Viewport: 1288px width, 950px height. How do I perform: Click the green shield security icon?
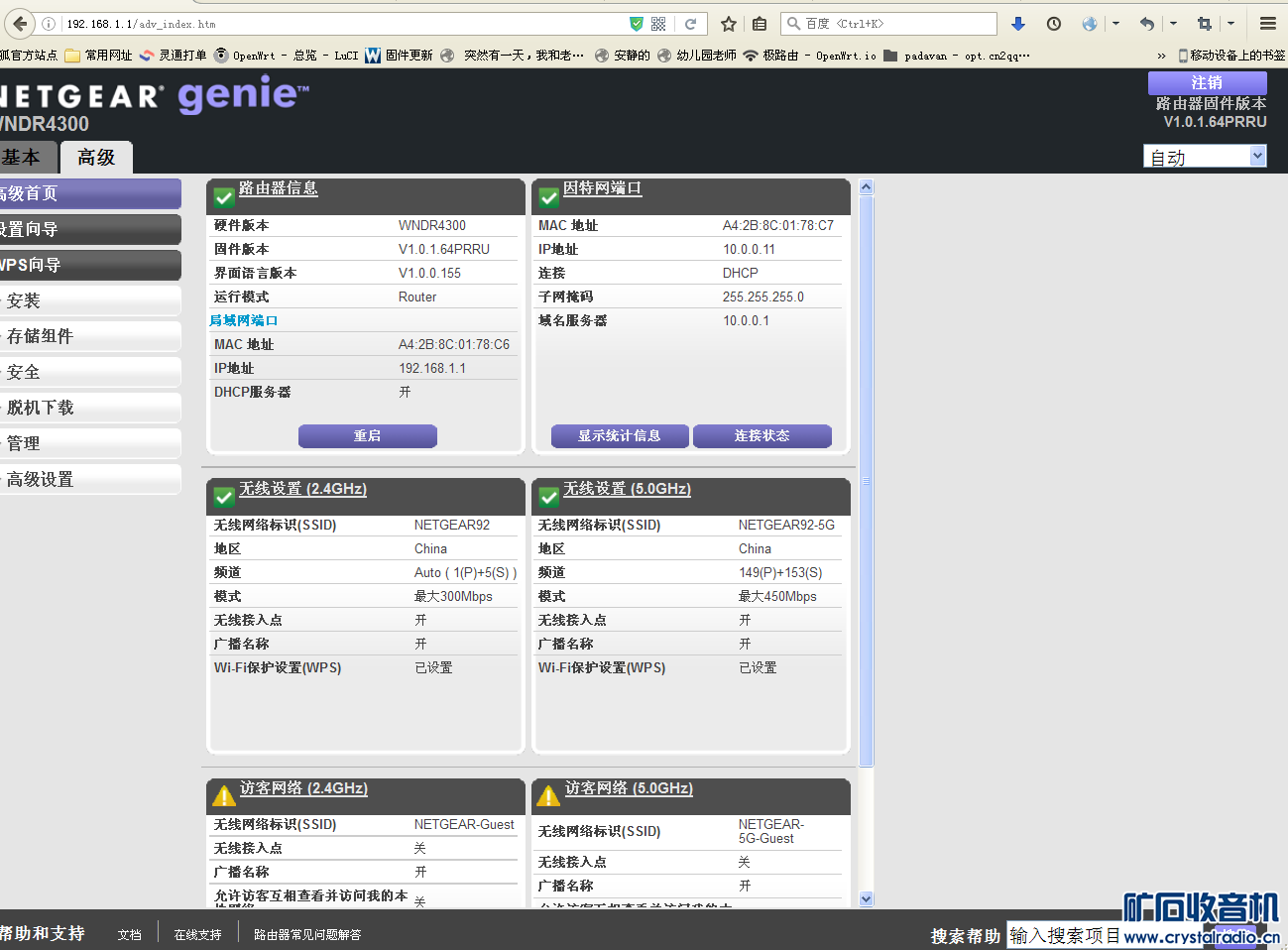[636, 24]
